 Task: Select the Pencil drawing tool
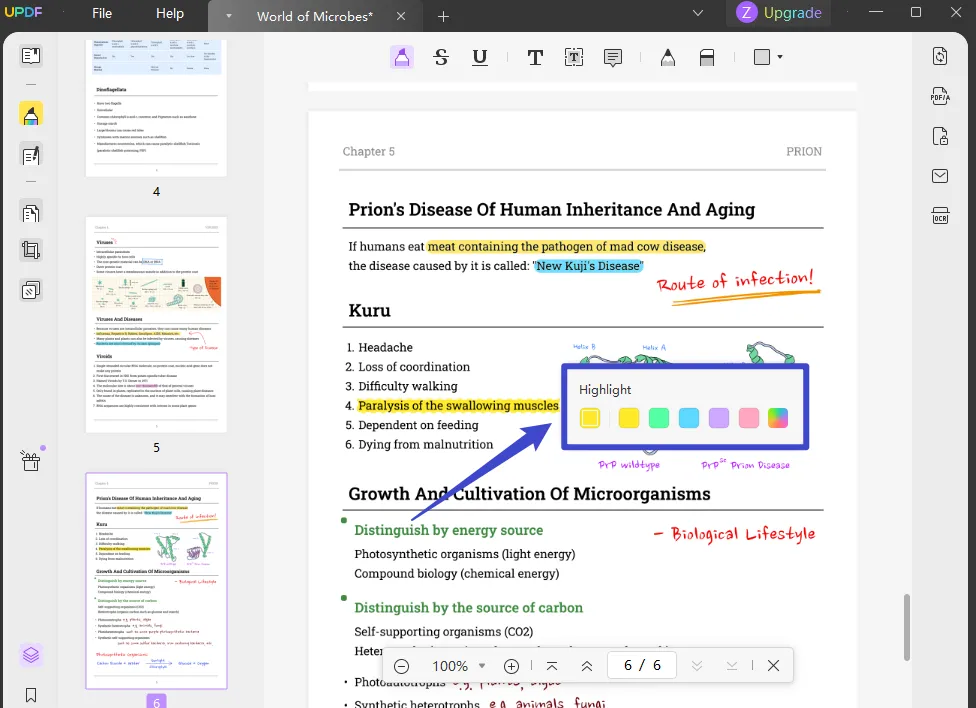pos(667,58)
